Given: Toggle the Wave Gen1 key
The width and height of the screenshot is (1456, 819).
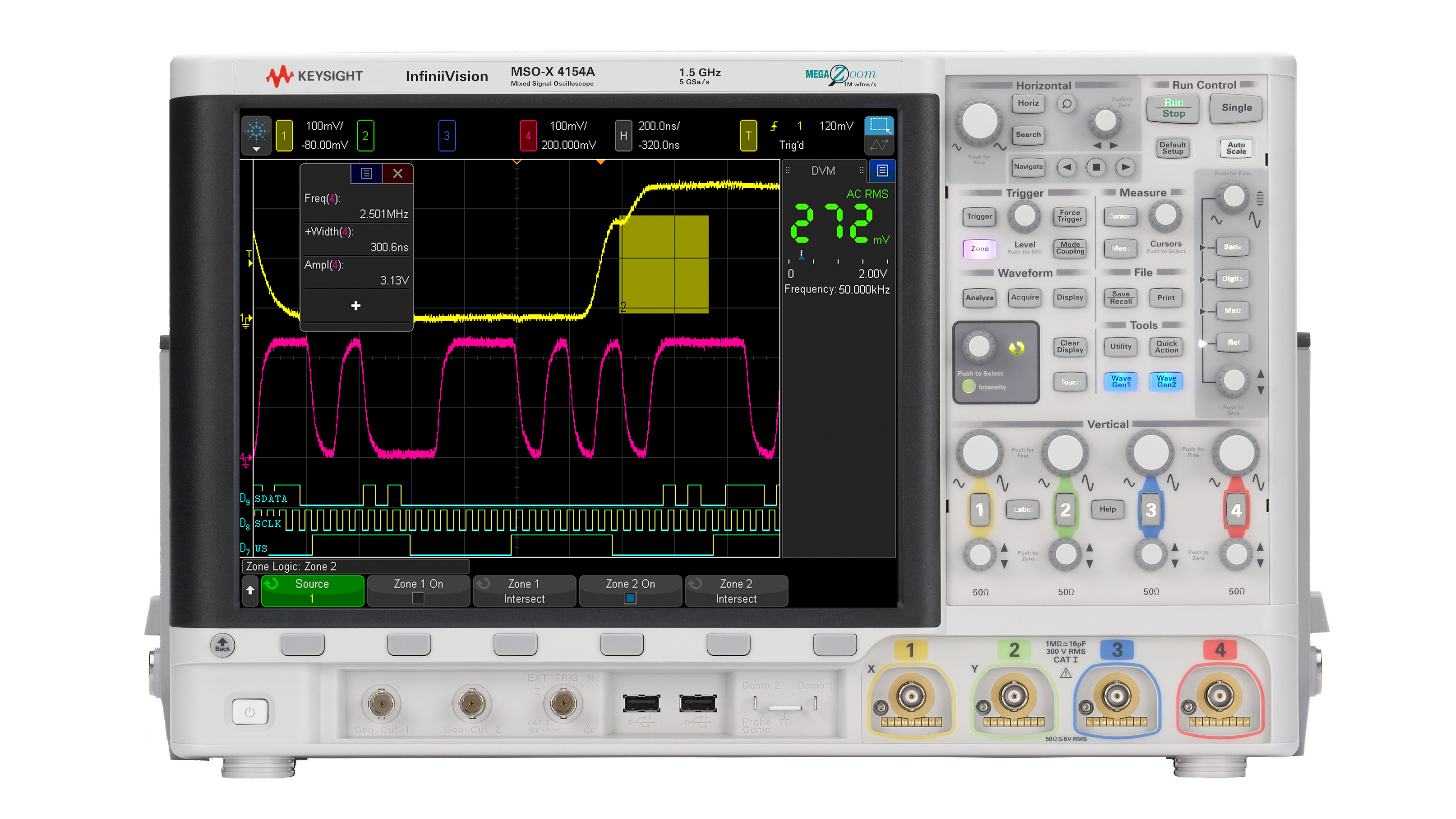Looking at the screenshot, I should click(1120, 382).
